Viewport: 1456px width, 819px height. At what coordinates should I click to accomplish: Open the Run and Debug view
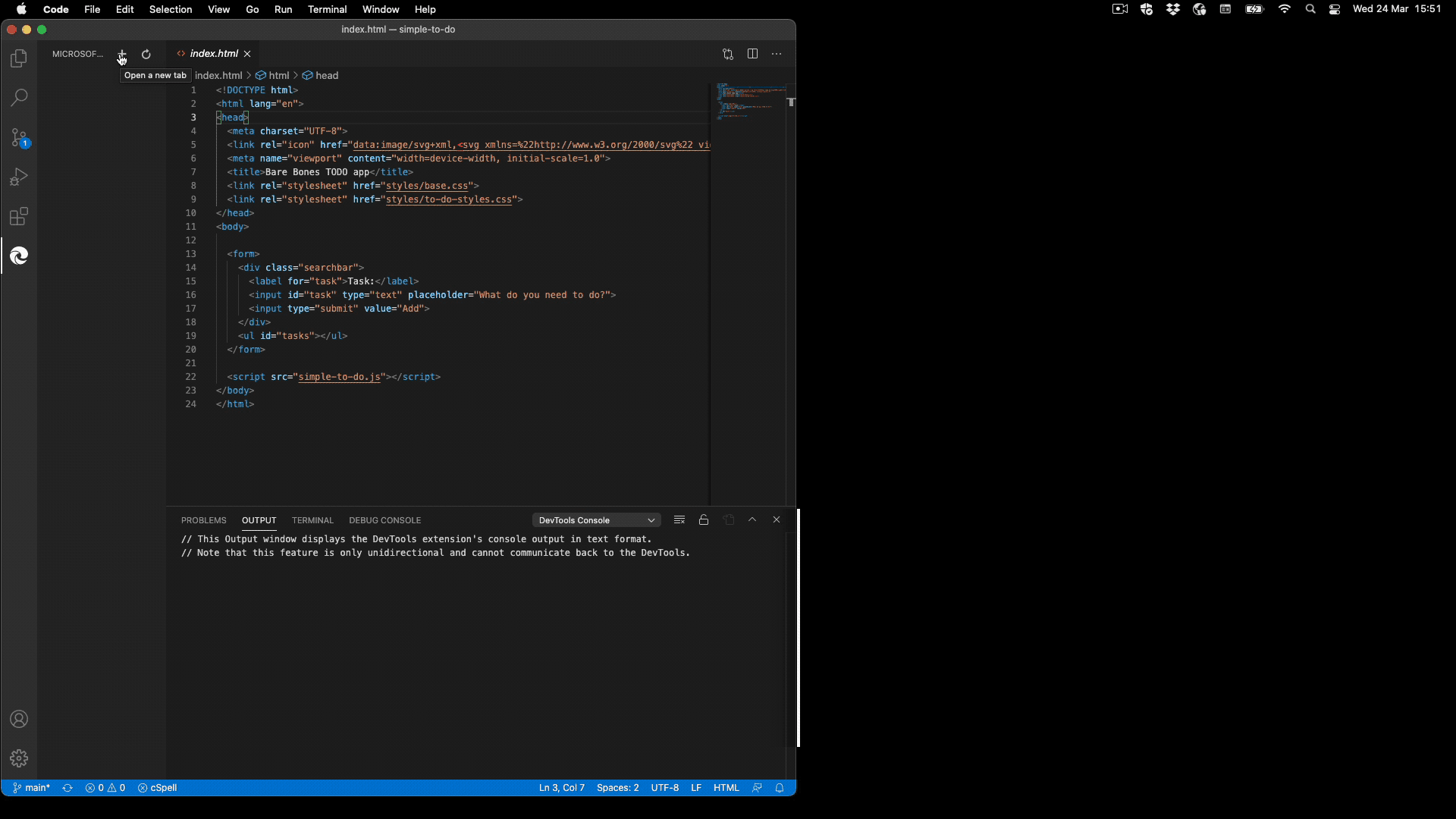tap(19, 177)
